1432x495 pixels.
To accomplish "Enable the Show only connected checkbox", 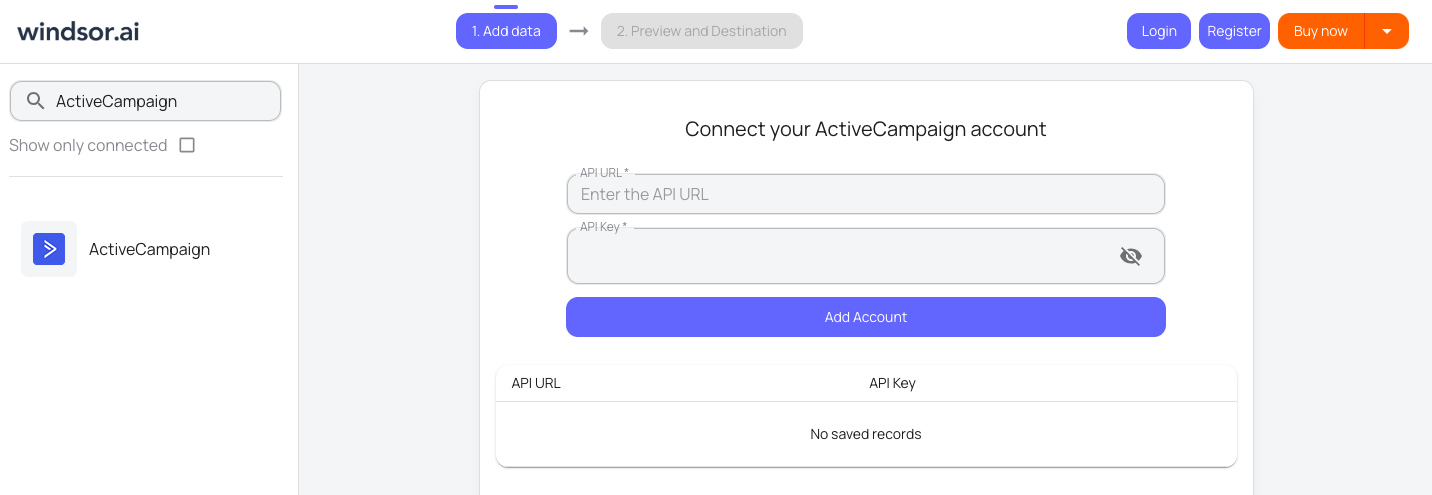I will coord(187,145).
